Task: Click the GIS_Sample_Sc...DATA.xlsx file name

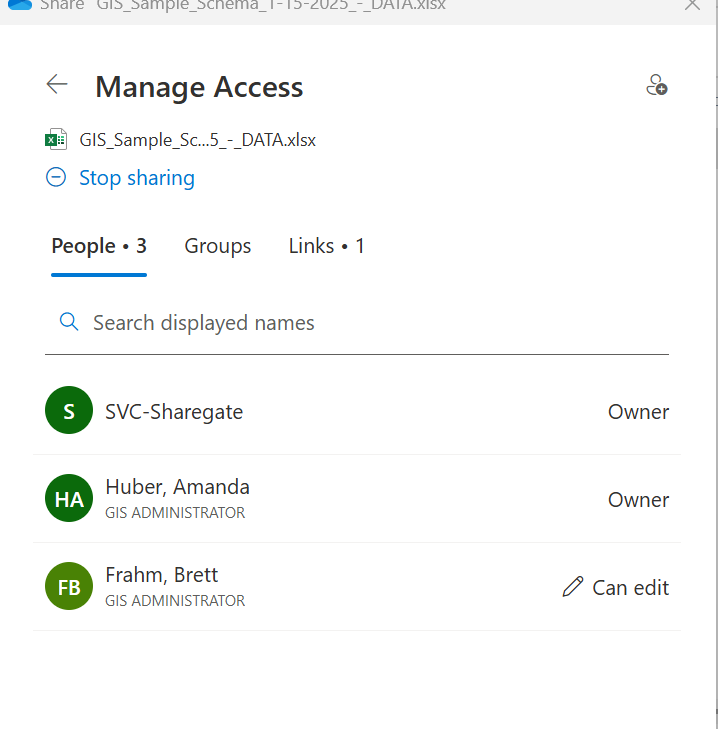Action: coord(198,140)
